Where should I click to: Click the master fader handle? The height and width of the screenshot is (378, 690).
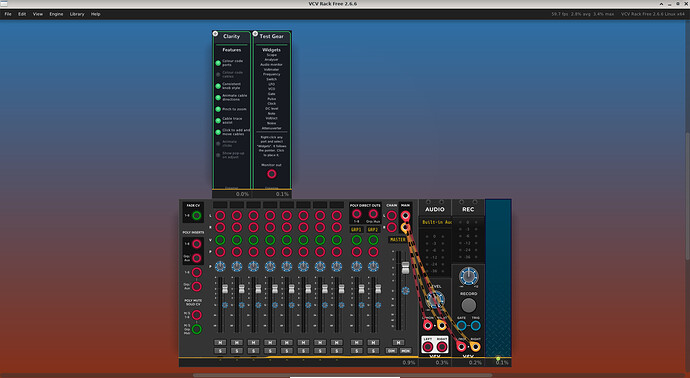point(405,268)
